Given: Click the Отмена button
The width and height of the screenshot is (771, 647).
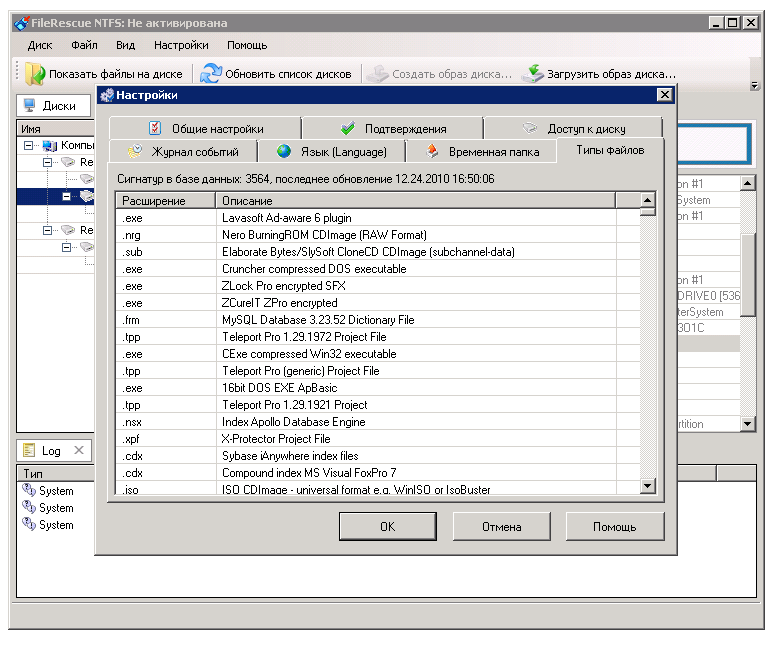Looking at the screenshot, I should [502, 526].
